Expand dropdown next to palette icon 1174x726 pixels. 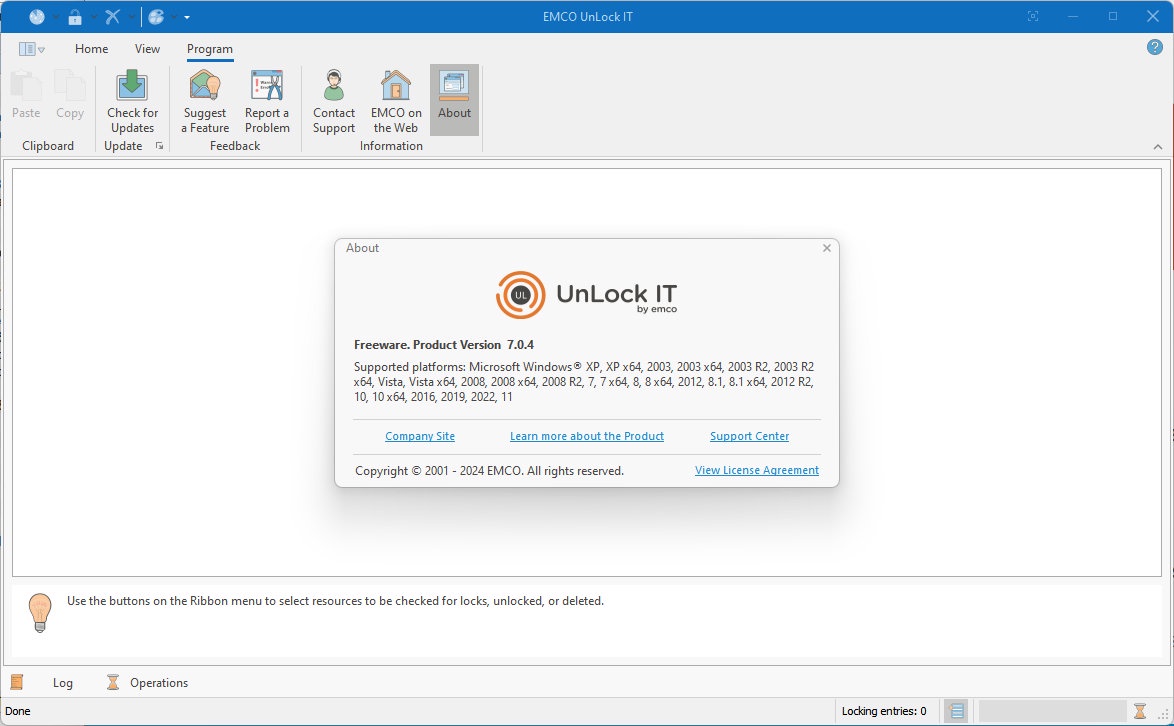[174, 16]
